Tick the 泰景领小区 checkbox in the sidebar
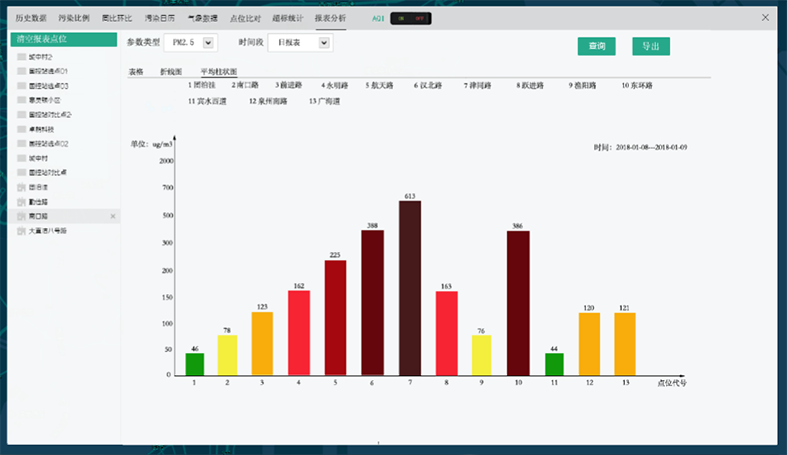 pos(22,100)
